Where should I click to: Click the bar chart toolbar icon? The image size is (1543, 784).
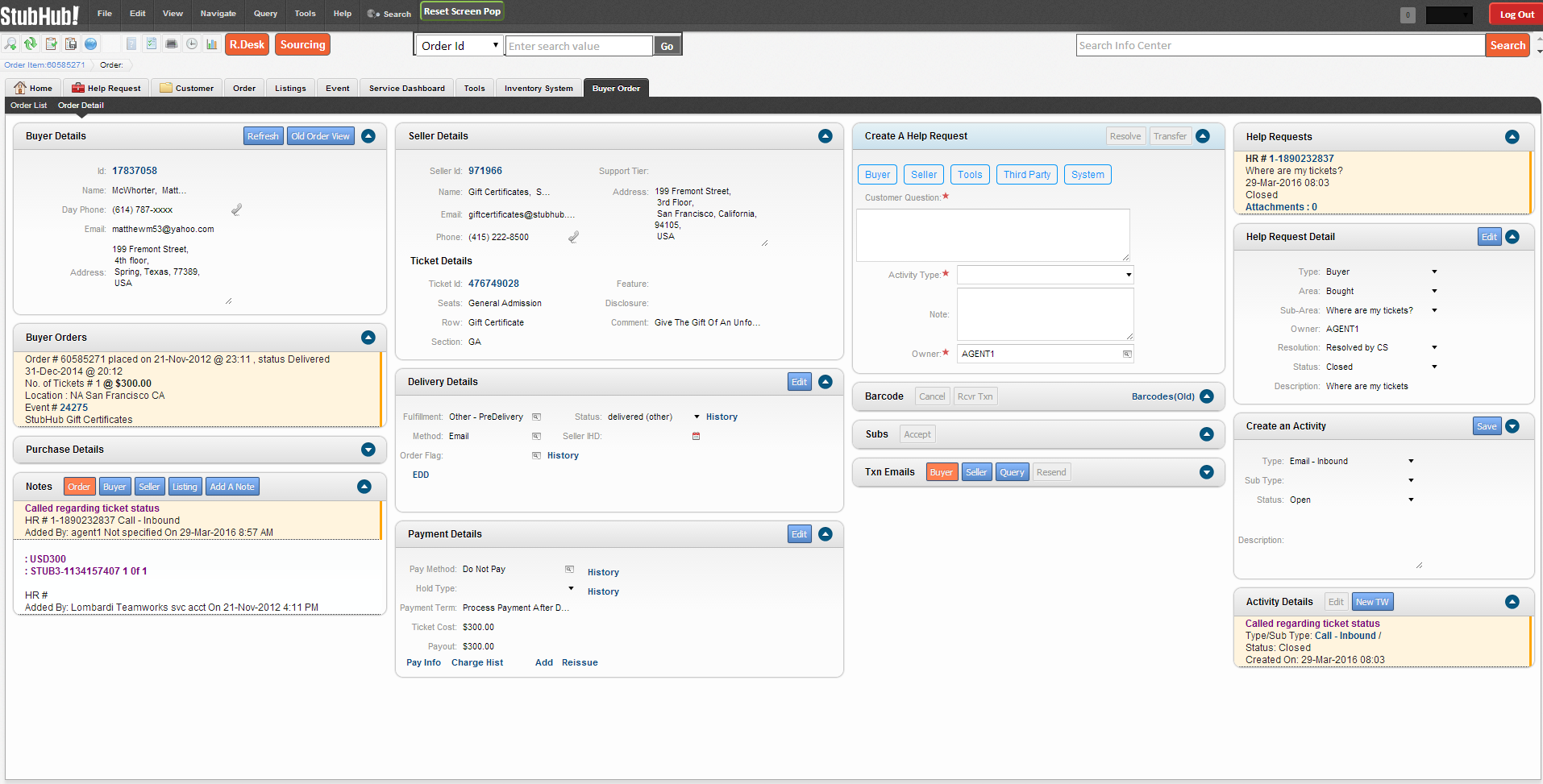coord(211,44)
